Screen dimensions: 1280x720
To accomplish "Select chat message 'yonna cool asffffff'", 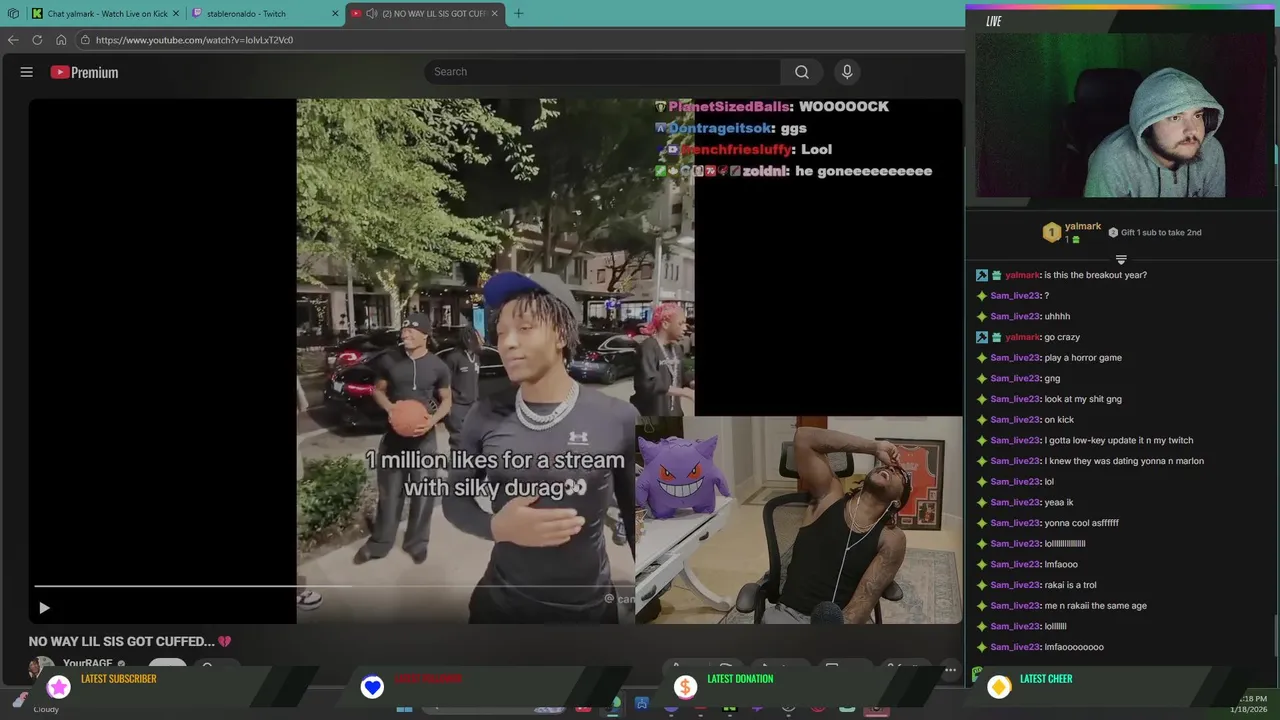I will (1081, 523).
